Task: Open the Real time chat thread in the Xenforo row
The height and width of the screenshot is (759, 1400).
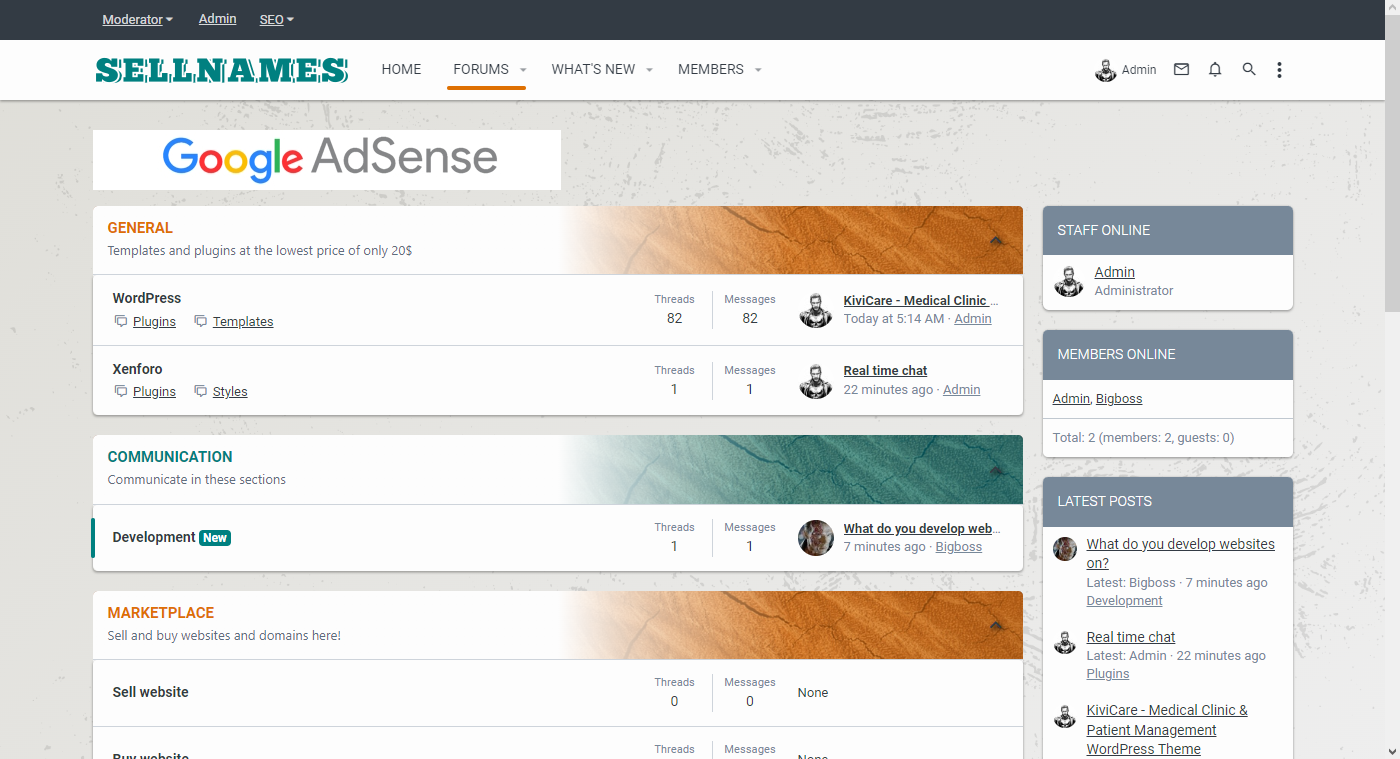Action: (885, 370)
